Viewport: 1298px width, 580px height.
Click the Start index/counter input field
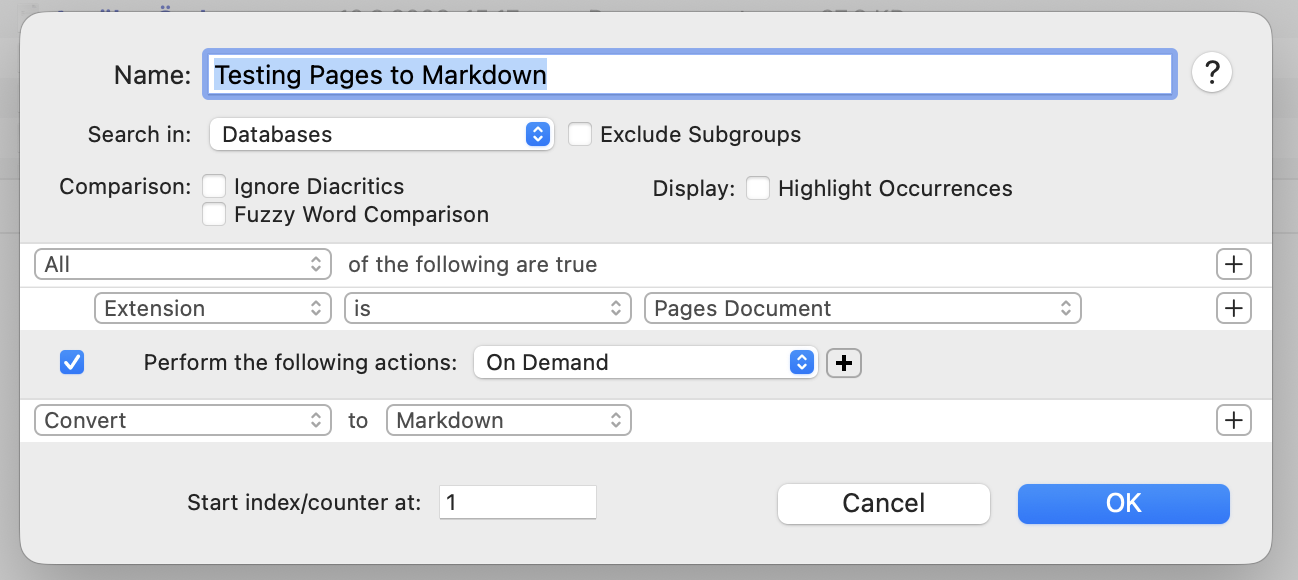[x=517, y=502]
